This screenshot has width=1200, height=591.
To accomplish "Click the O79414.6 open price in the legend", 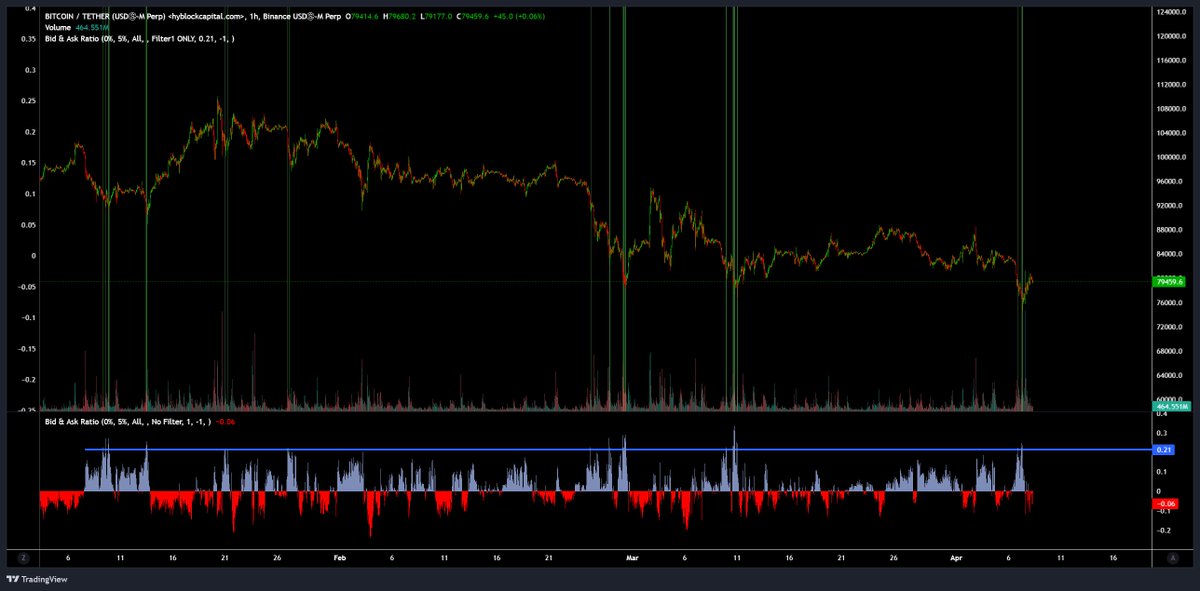I will point(362,16).
